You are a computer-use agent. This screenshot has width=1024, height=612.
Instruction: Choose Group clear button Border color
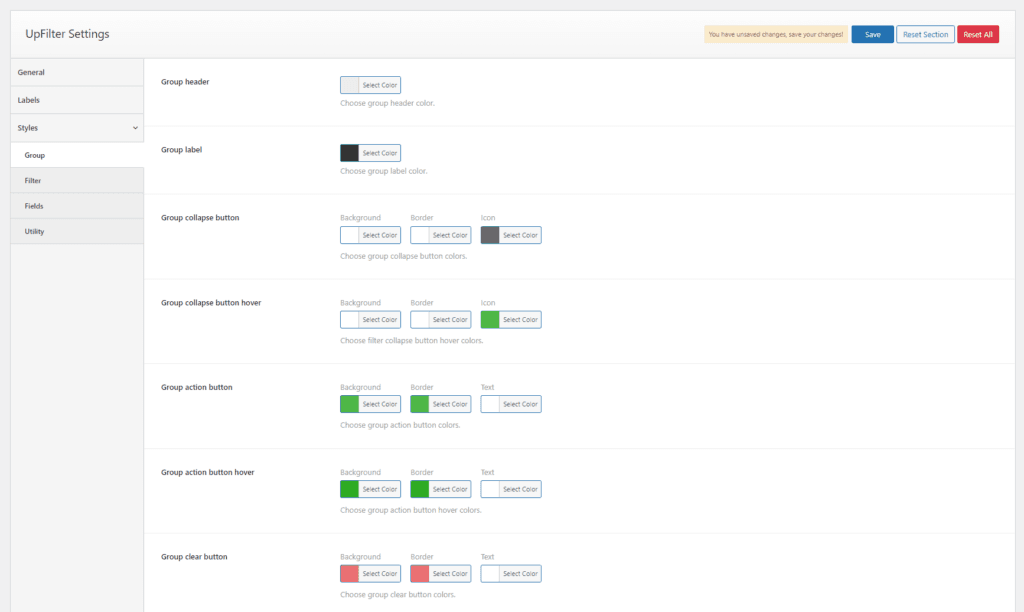[440, 574]
